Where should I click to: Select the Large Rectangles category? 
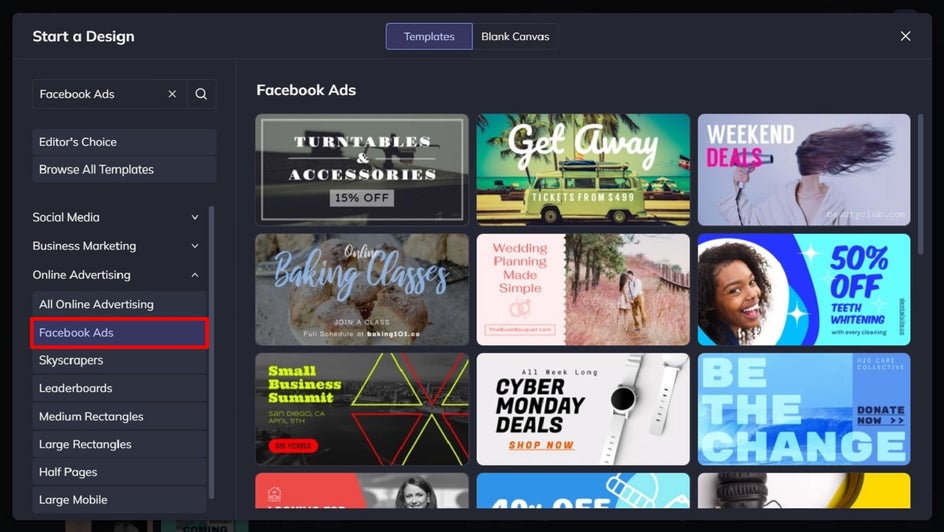point(119,444)
